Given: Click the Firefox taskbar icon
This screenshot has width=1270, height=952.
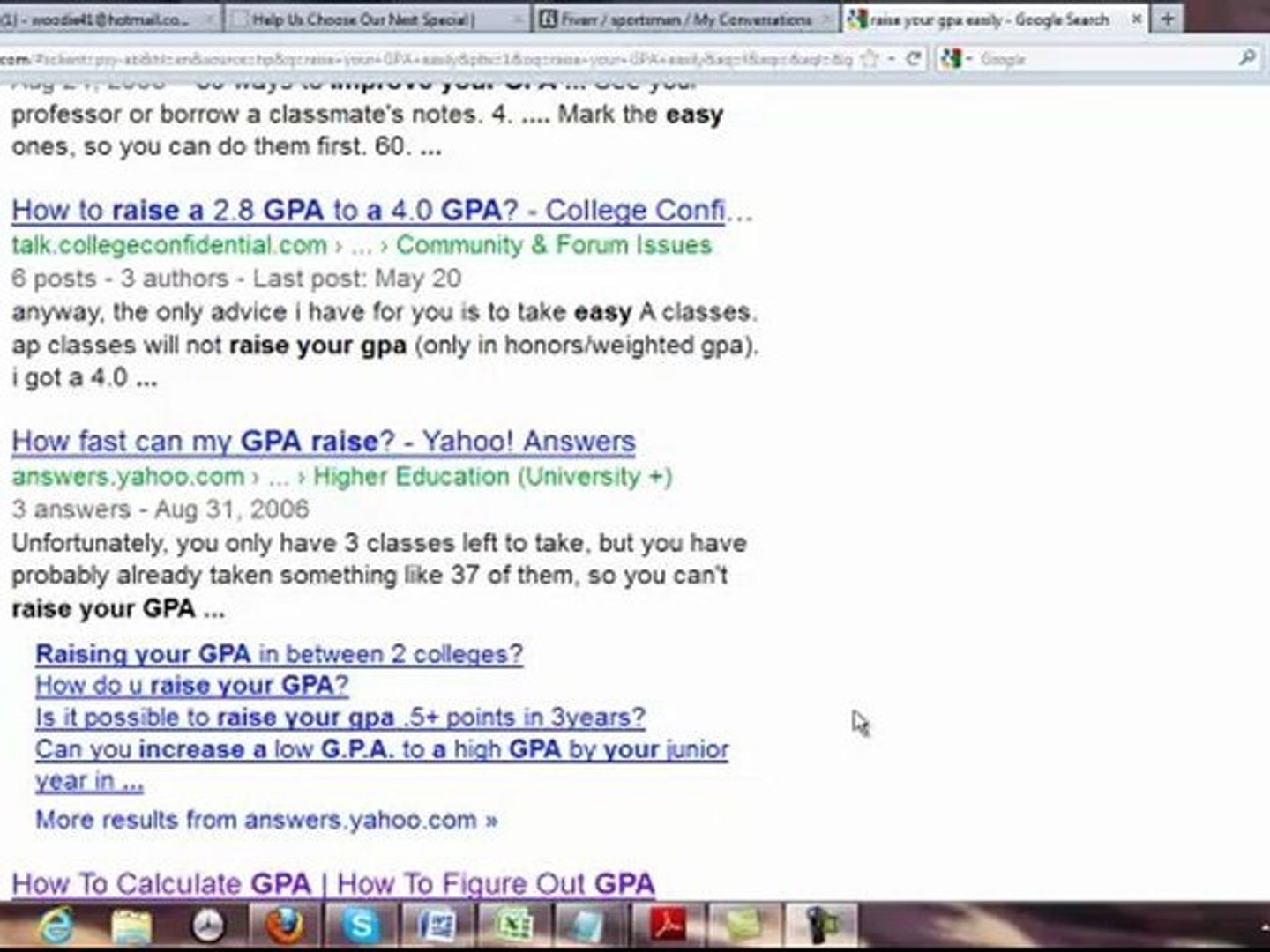Looking at the screenshot, I should 283,926.
